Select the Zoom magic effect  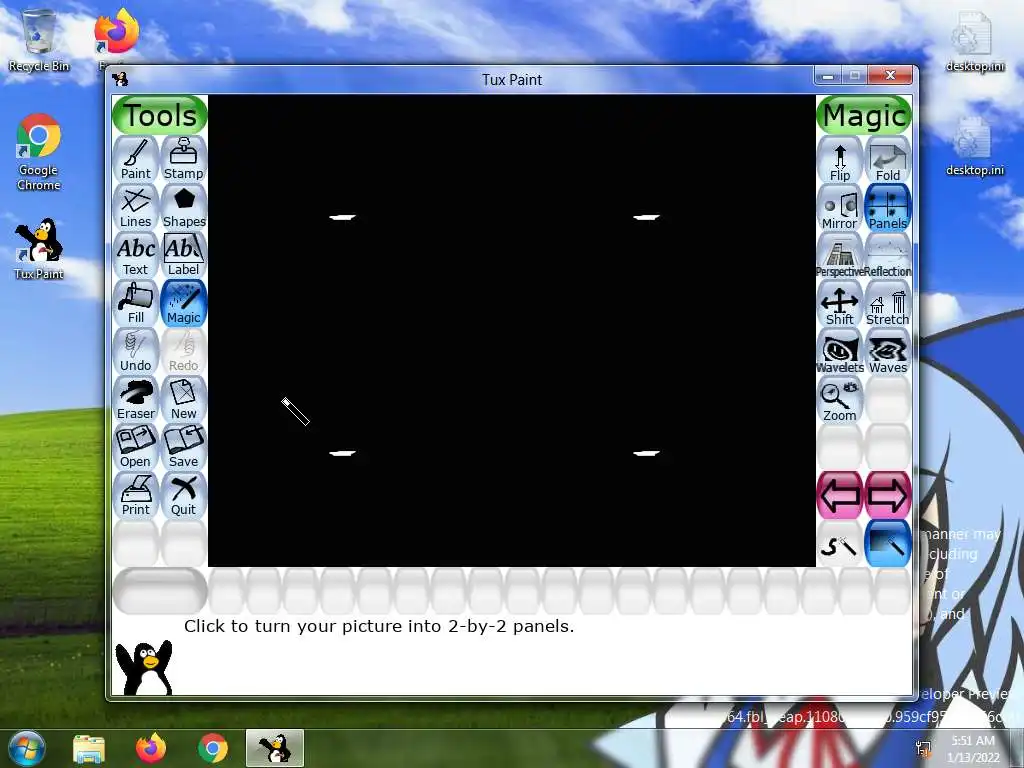840,400
